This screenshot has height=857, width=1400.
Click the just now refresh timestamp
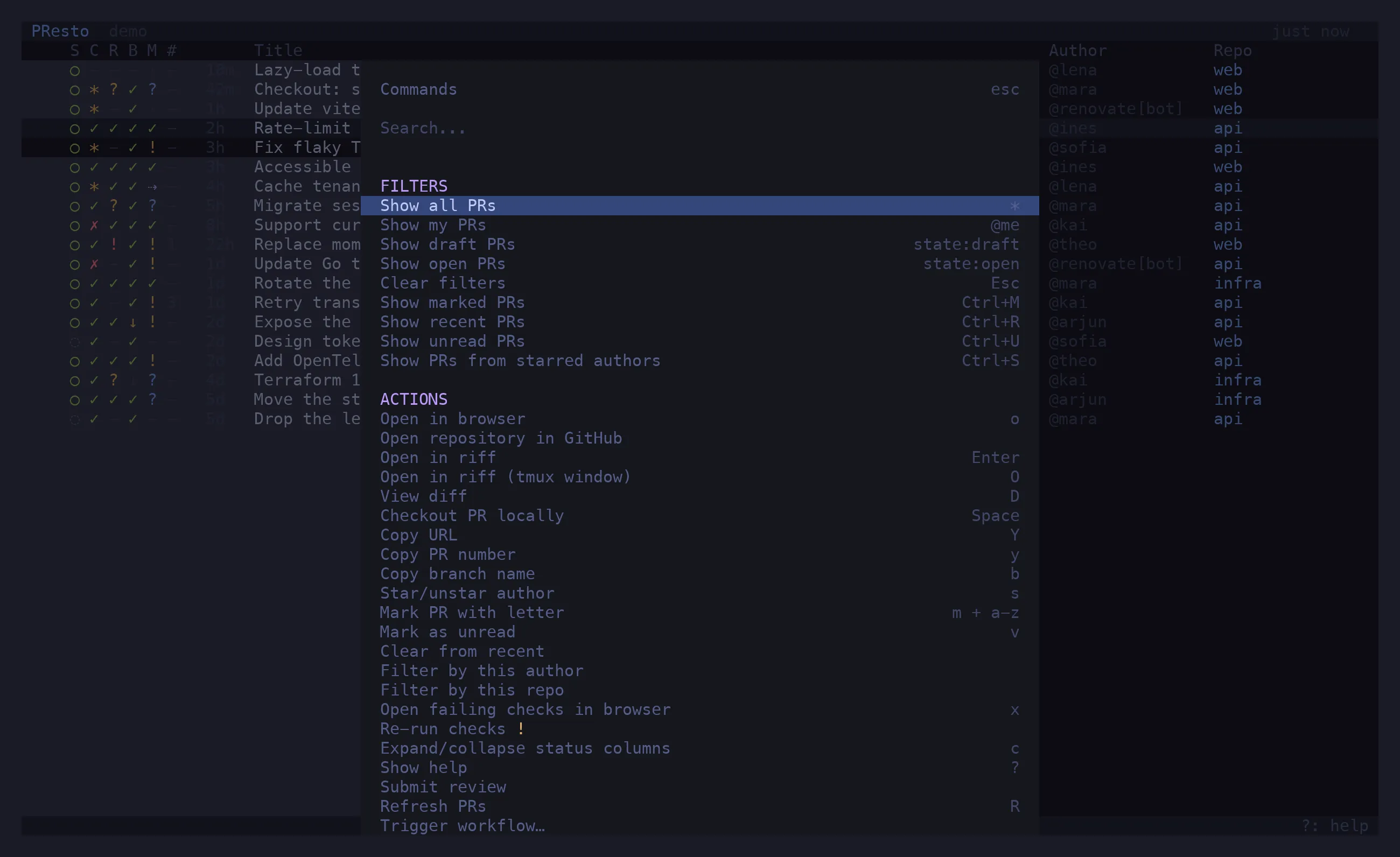click(1310, 31)
